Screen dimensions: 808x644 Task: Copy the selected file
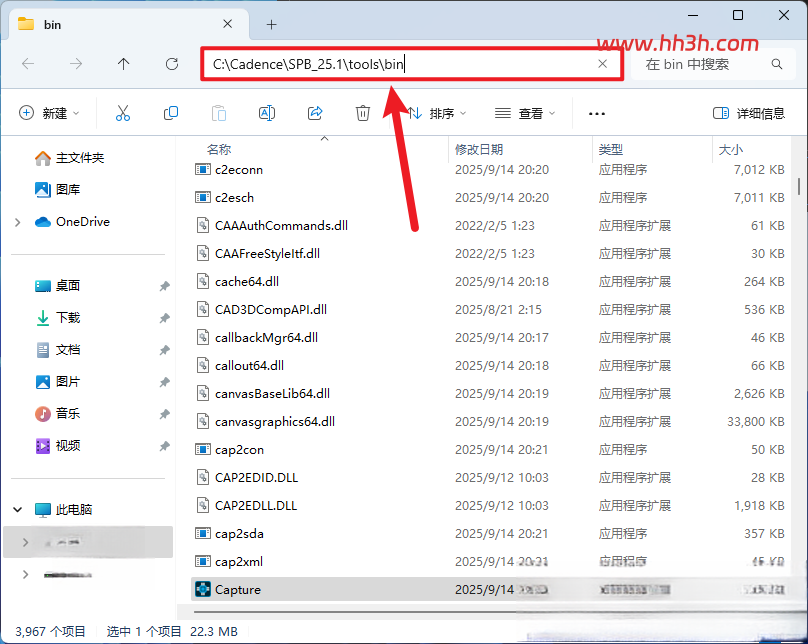pos(171,113)
